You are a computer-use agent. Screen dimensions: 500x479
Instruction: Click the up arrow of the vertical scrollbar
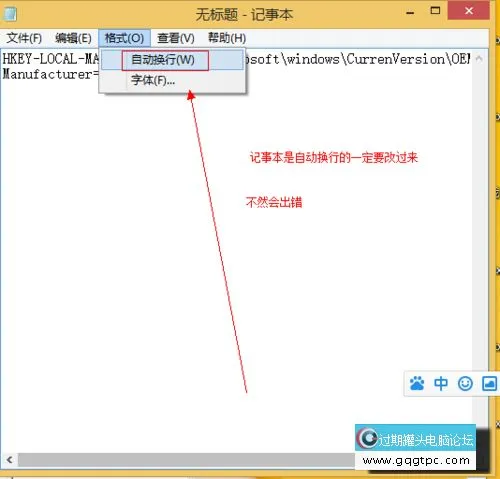pyautogui.click(x=479, y=59)
